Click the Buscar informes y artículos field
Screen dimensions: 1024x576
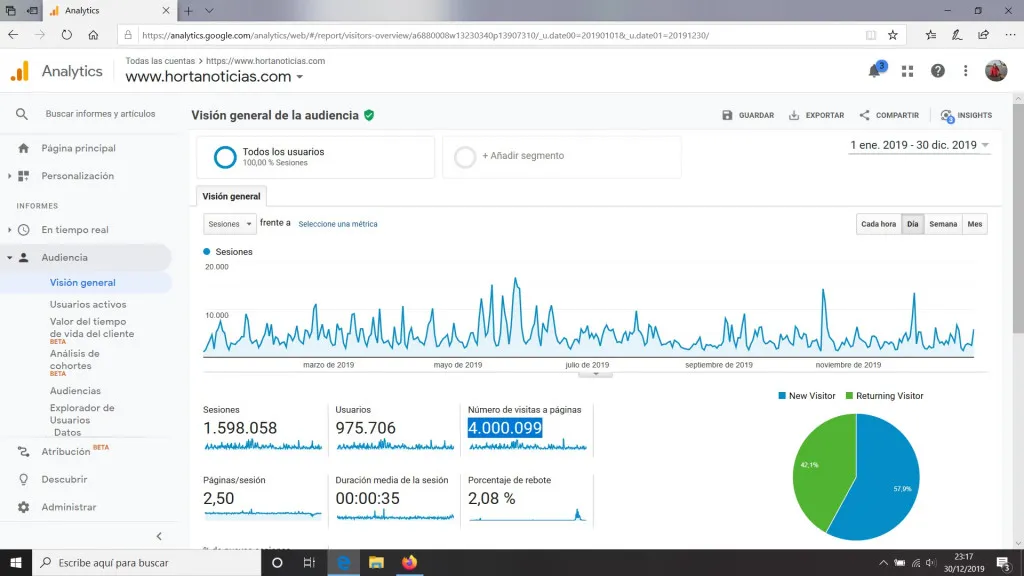[x=101, y=114]
